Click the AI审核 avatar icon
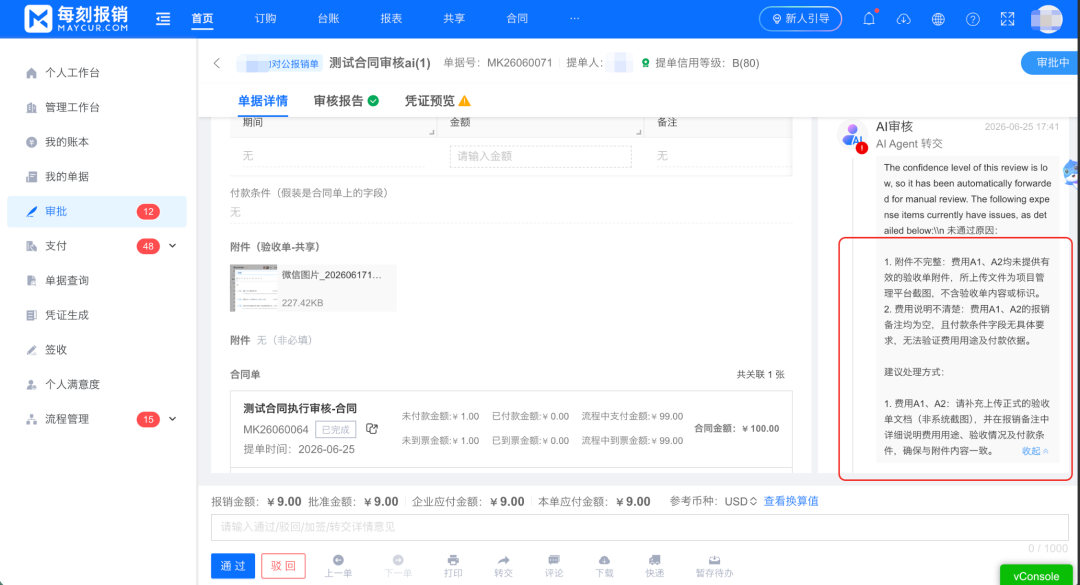Viewport: 1080px width, 585px height. tap(853, 135)
